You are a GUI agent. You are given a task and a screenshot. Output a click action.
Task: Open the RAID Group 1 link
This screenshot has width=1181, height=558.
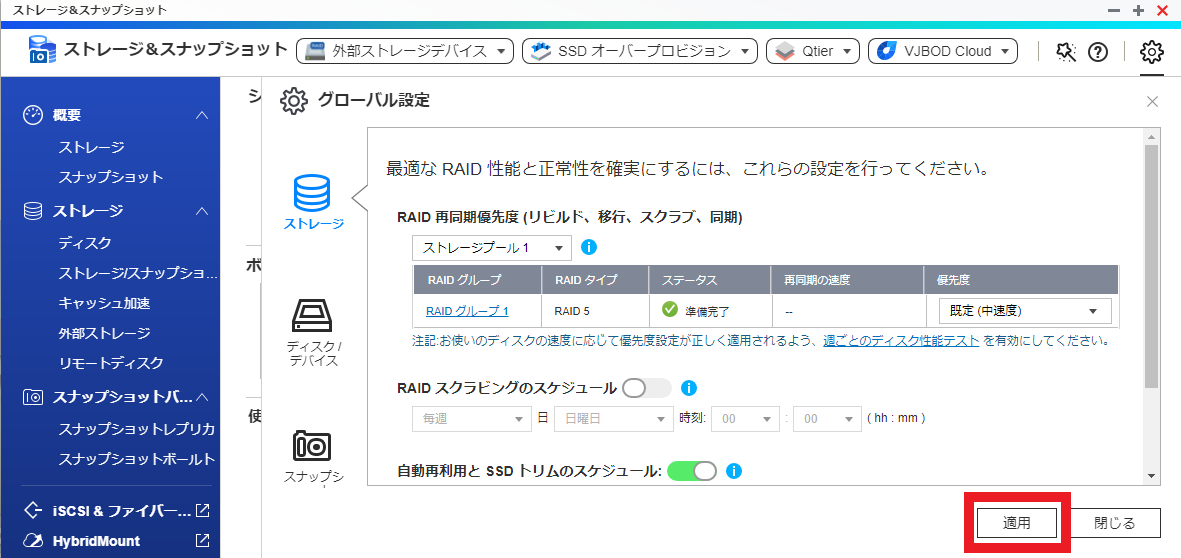(467, 311)
